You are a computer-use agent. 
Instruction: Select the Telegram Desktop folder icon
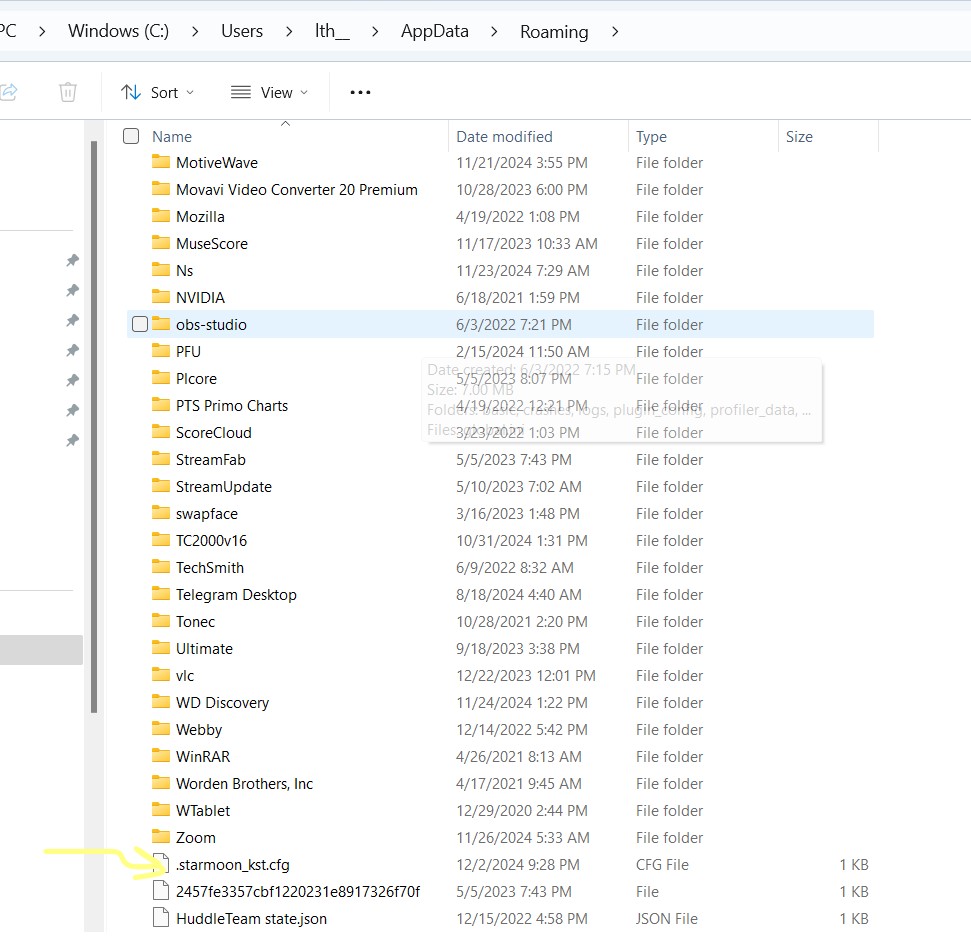161,594
